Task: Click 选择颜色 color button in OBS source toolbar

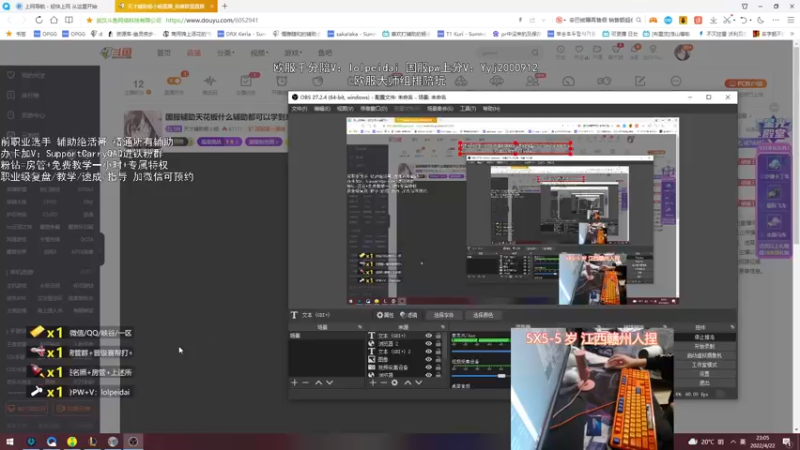Action: pyautogui.click(x=483, y=315)
